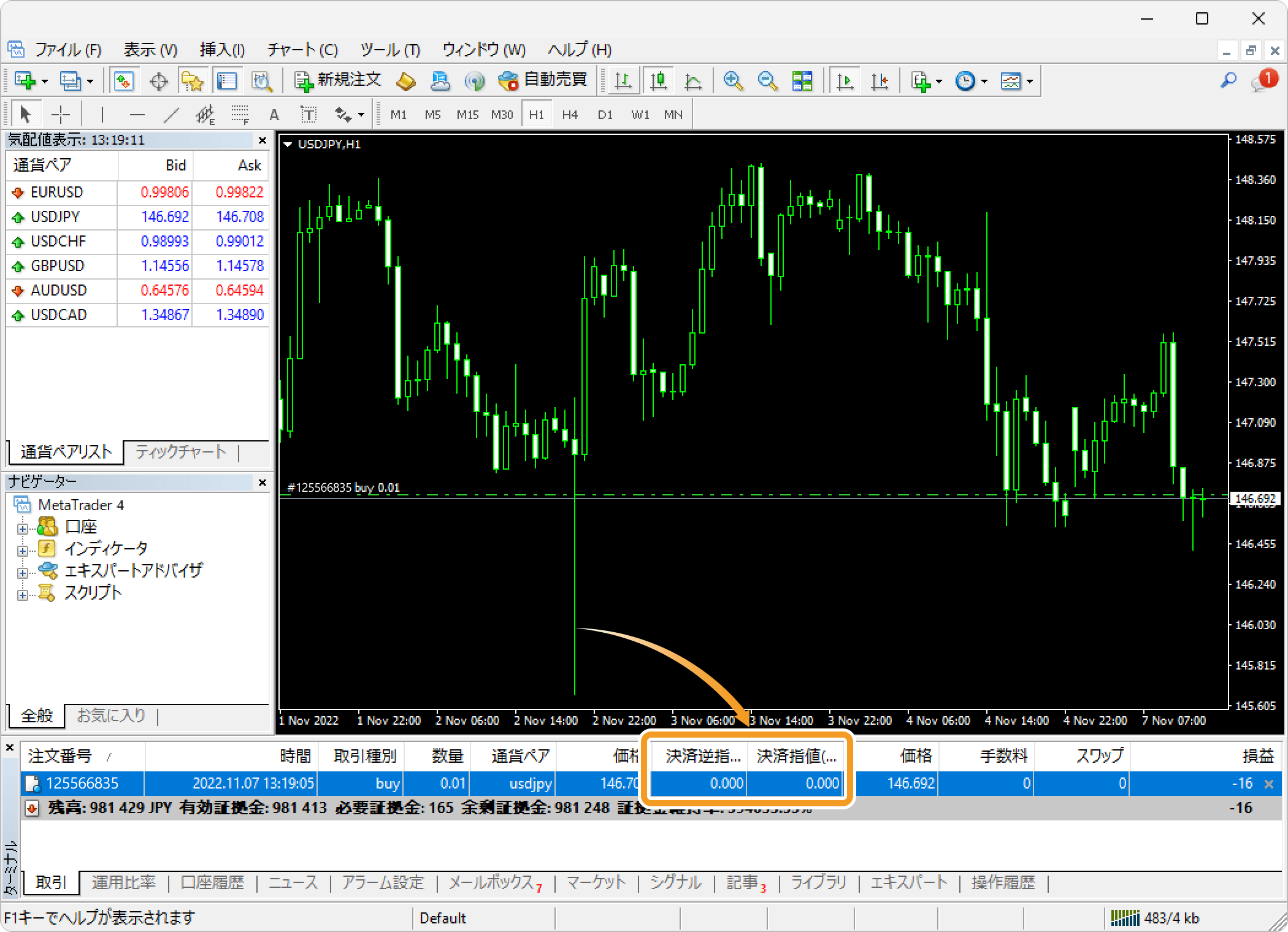1288x932 pixels.
Task: Select candlestick chart display icon
Action: (x=659, y=81)
